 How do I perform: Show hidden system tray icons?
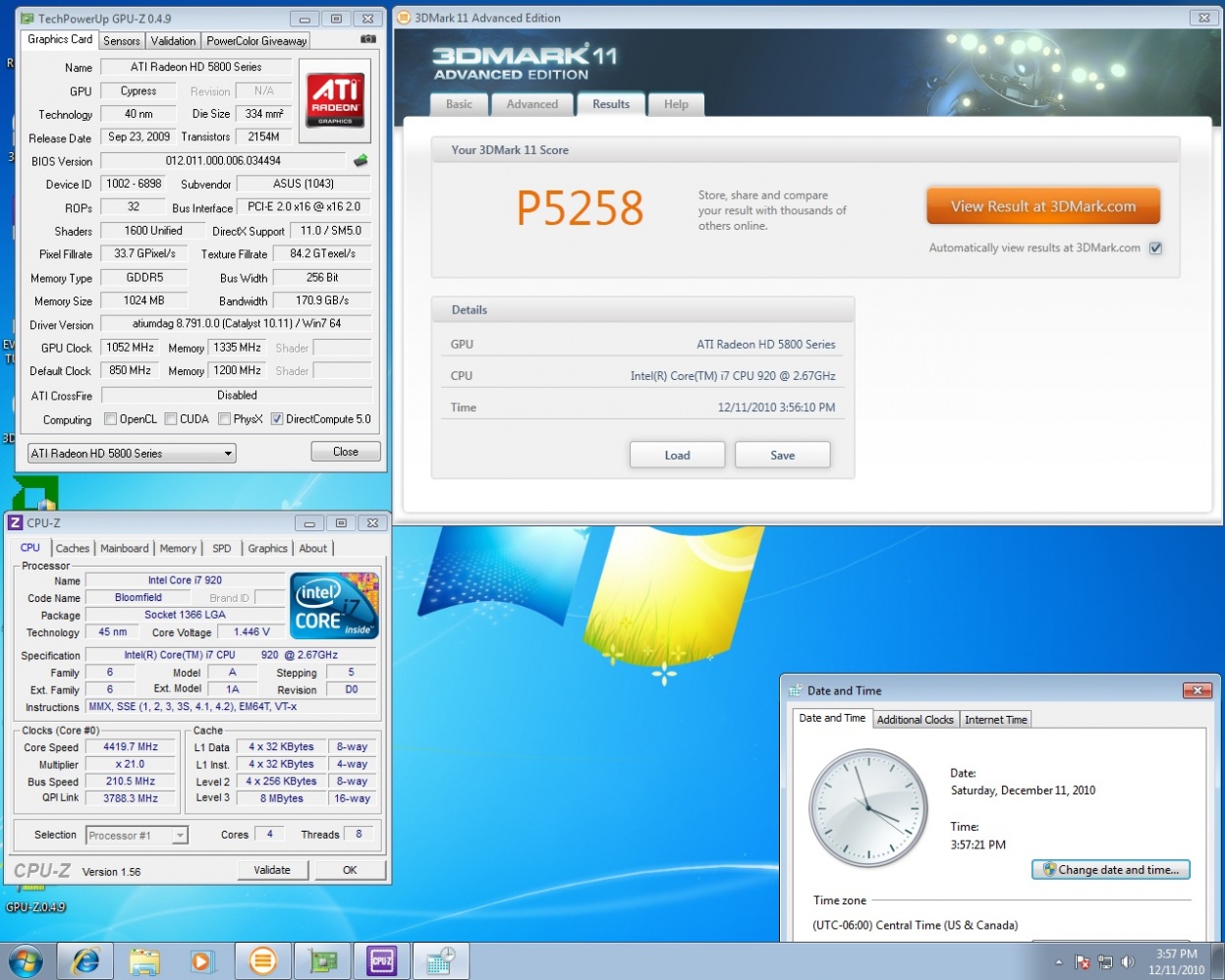pyautogui.click(x=1058, y=962)
